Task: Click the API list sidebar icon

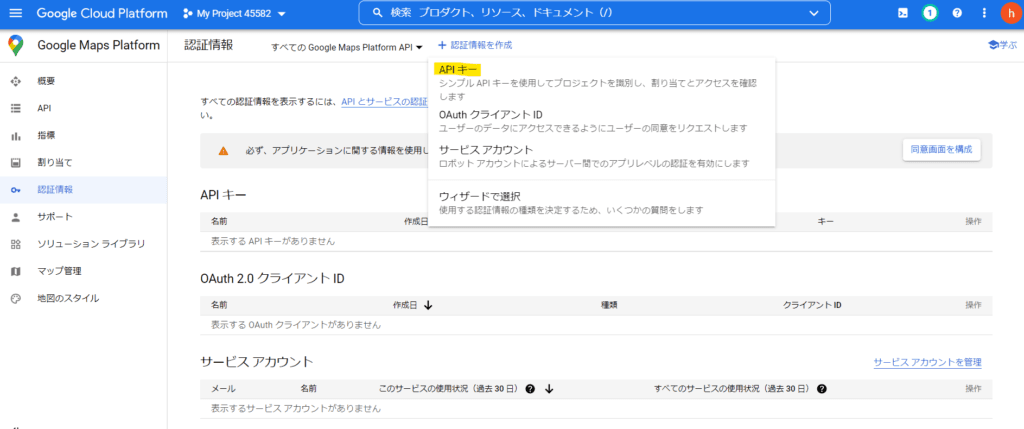Action: click(x=16, y=108)
